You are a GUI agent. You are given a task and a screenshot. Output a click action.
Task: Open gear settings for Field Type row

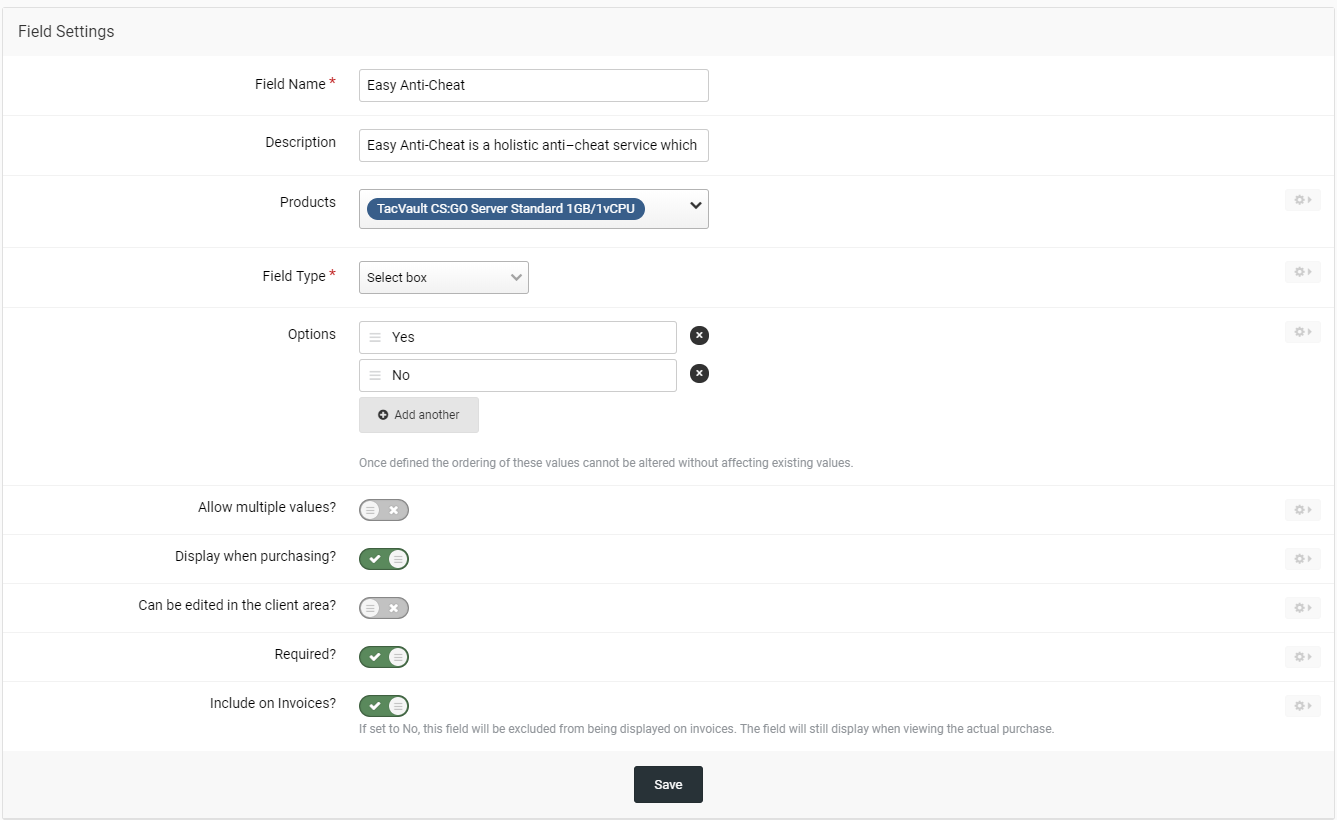pyautogui.click(x=1302, y=271)
